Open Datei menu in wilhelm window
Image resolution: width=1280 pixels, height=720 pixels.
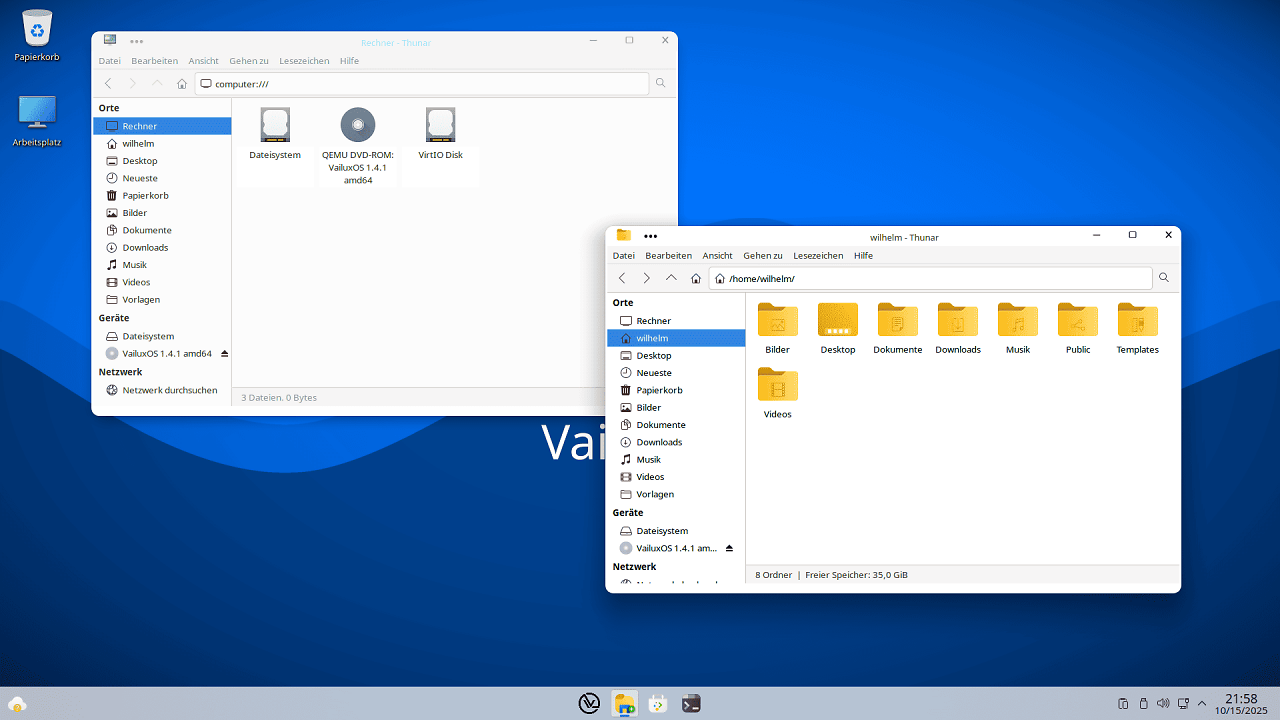point(623,256)
